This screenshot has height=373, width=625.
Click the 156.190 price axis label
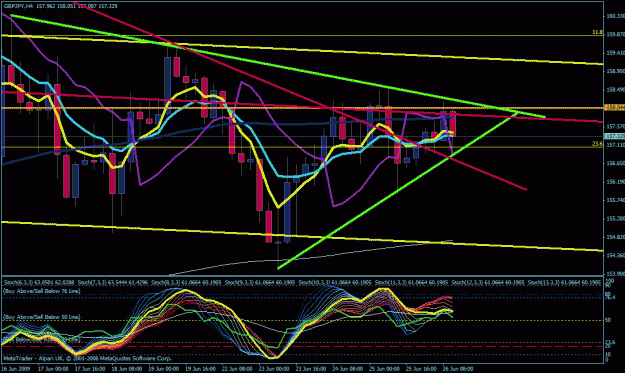pyautogui.click(x=615, y=182)
